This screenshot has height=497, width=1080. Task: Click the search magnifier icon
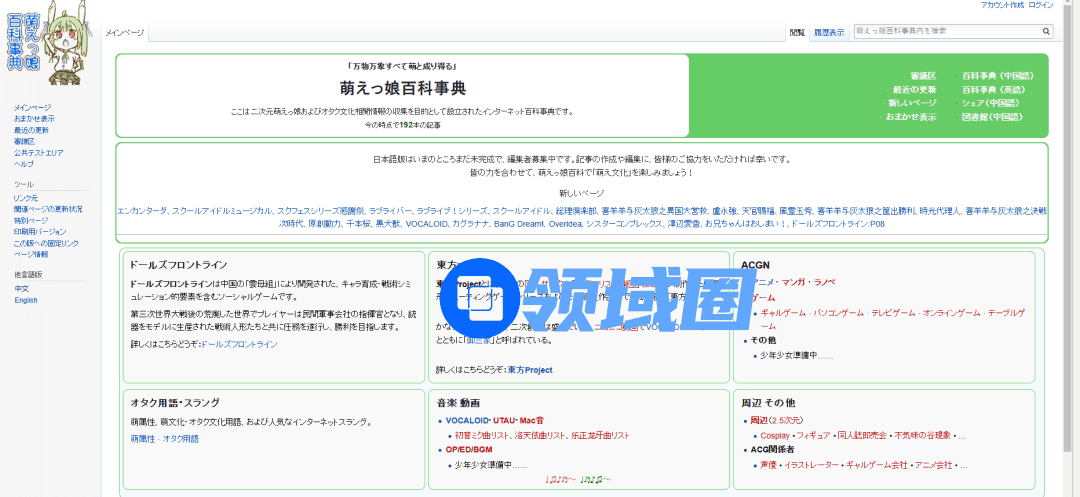tap(1047, 32)
